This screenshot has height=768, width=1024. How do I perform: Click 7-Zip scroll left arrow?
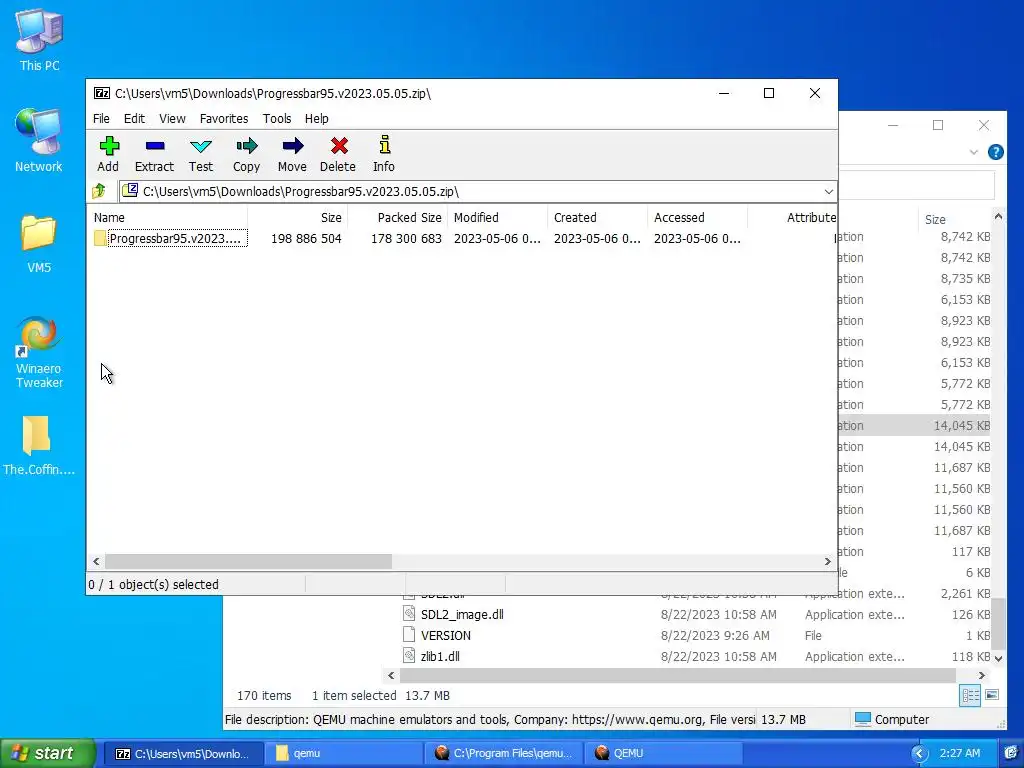96,562
